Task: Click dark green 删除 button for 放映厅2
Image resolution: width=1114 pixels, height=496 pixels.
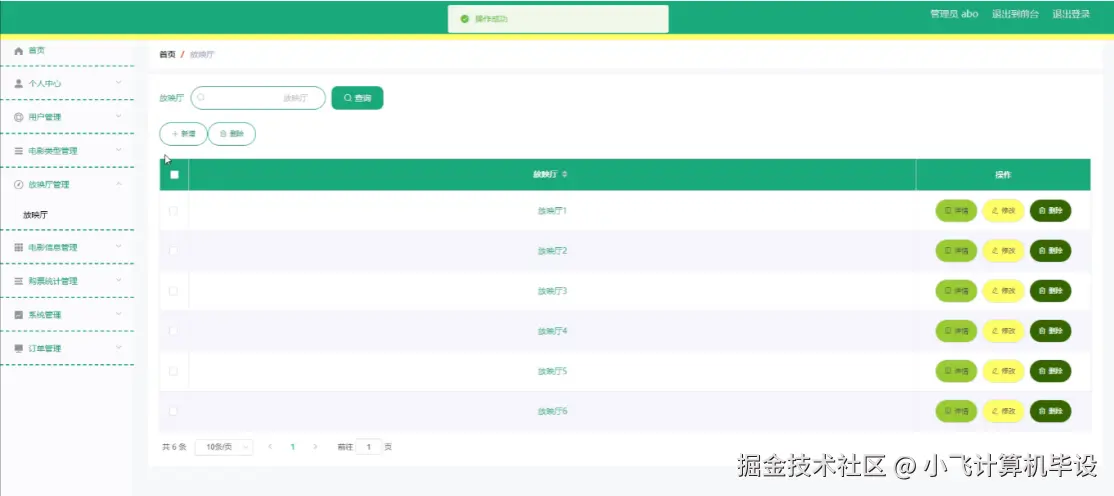Action: (x=1050, y=251)
